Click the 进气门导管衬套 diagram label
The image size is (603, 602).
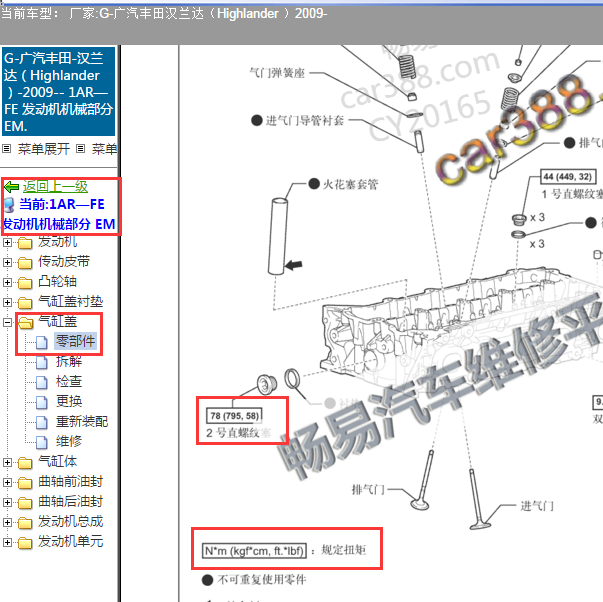[305, 120]
